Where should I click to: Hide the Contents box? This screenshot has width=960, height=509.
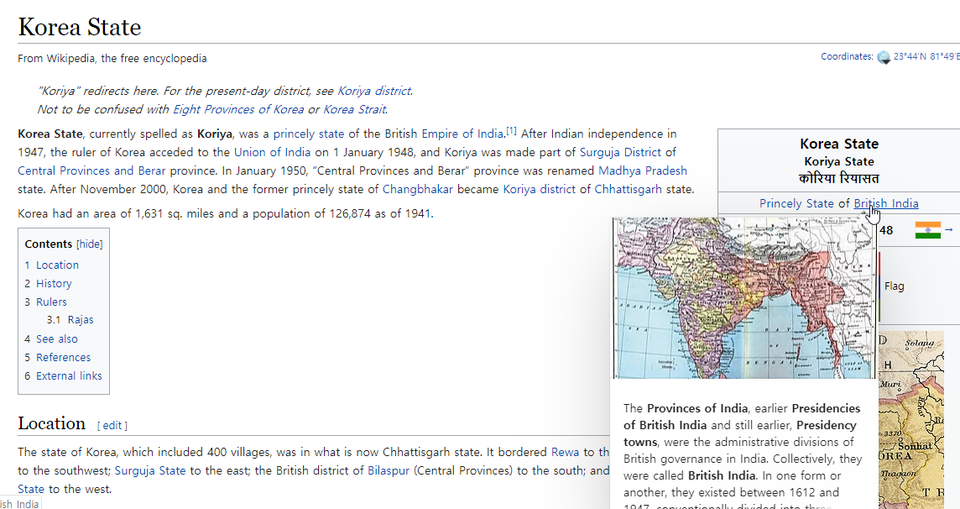tap(89, 244)
